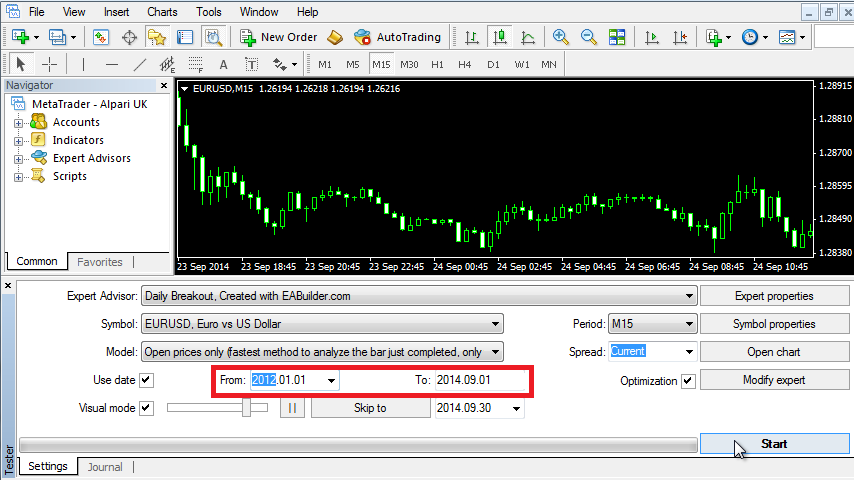Select the cursor arrow tool
This screenshot has width=854, height=480.
pyautogui.click(x=21, y=64)
